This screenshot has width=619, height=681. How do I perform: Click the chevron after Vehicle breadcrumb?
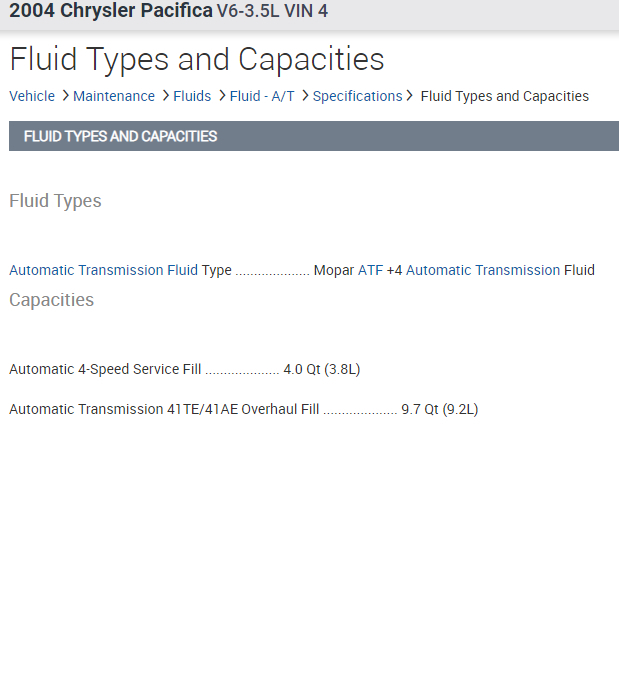(x=65, y=96)
